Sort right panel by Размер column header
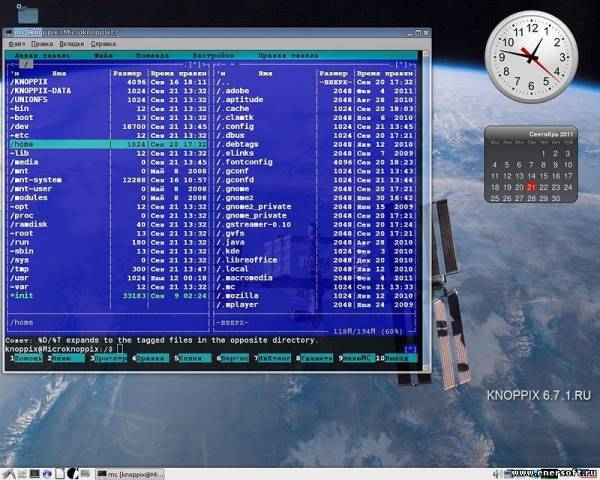 pyautogui.click(x=334, y=73)
